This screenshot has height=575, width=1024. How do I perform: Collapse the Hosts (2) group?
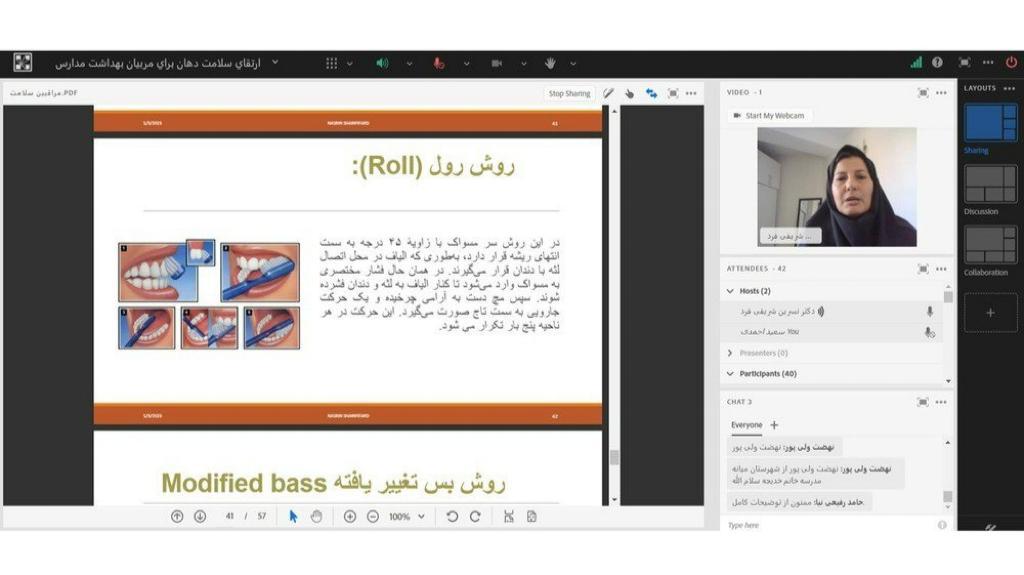click(730, 291)
